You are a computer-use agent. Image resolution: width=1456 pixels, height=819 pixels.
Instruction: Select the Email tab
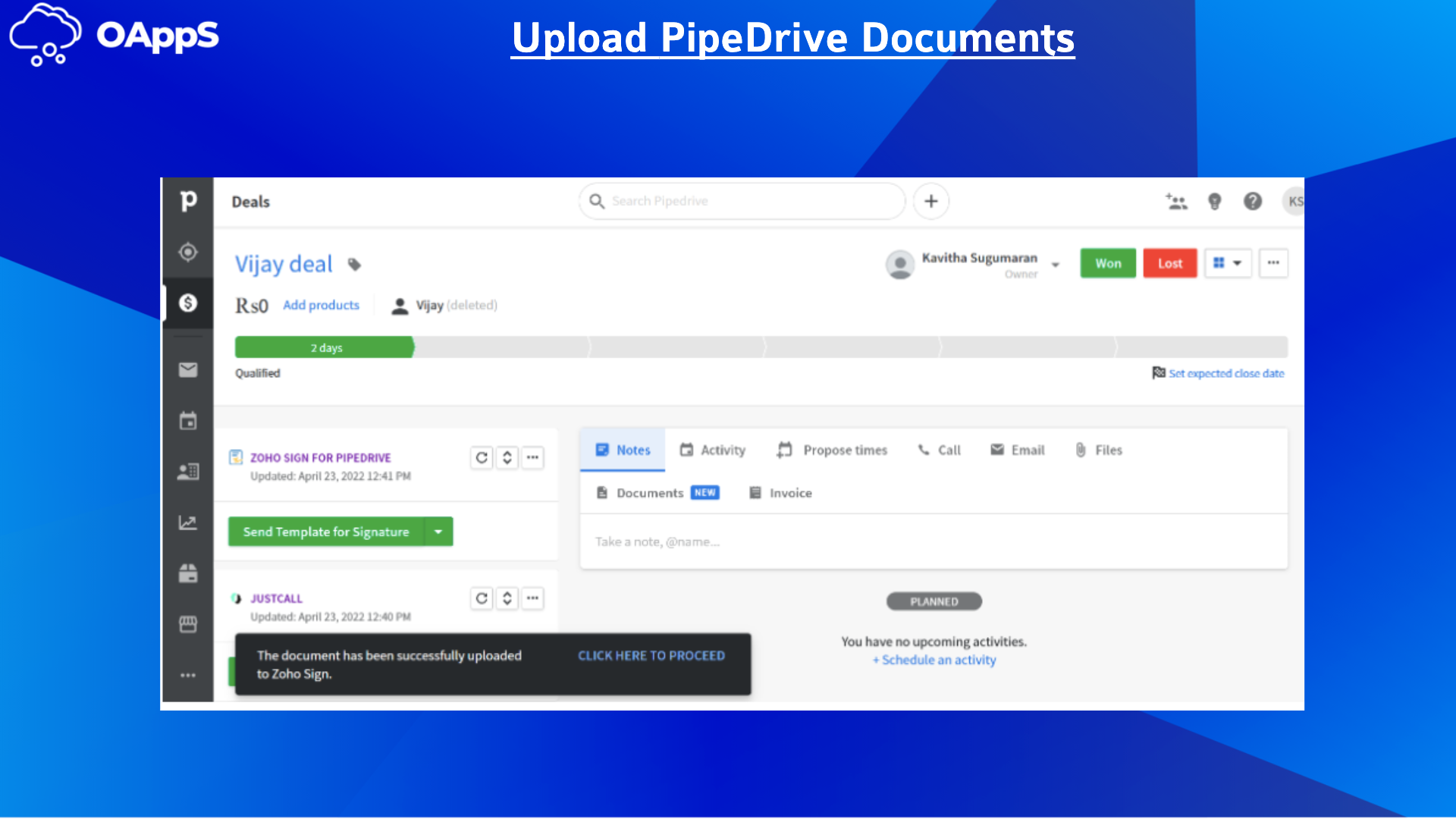(x=1018, y=450)
